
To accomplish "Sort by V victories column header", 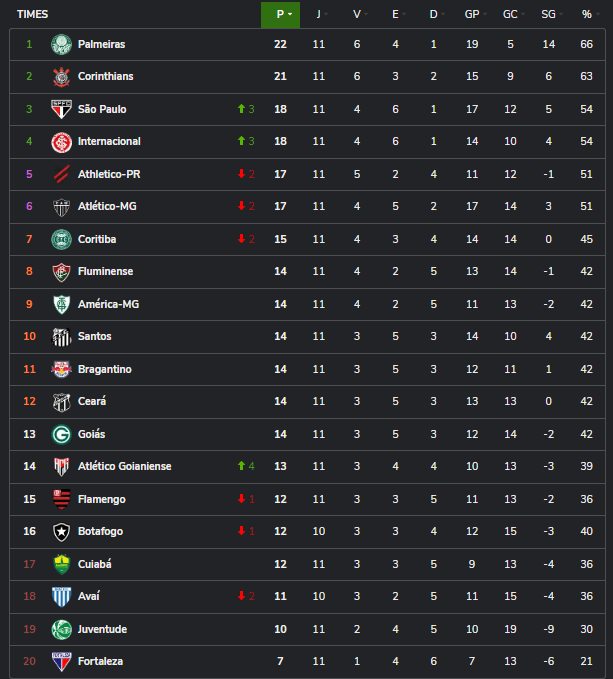I will point(357,14).
